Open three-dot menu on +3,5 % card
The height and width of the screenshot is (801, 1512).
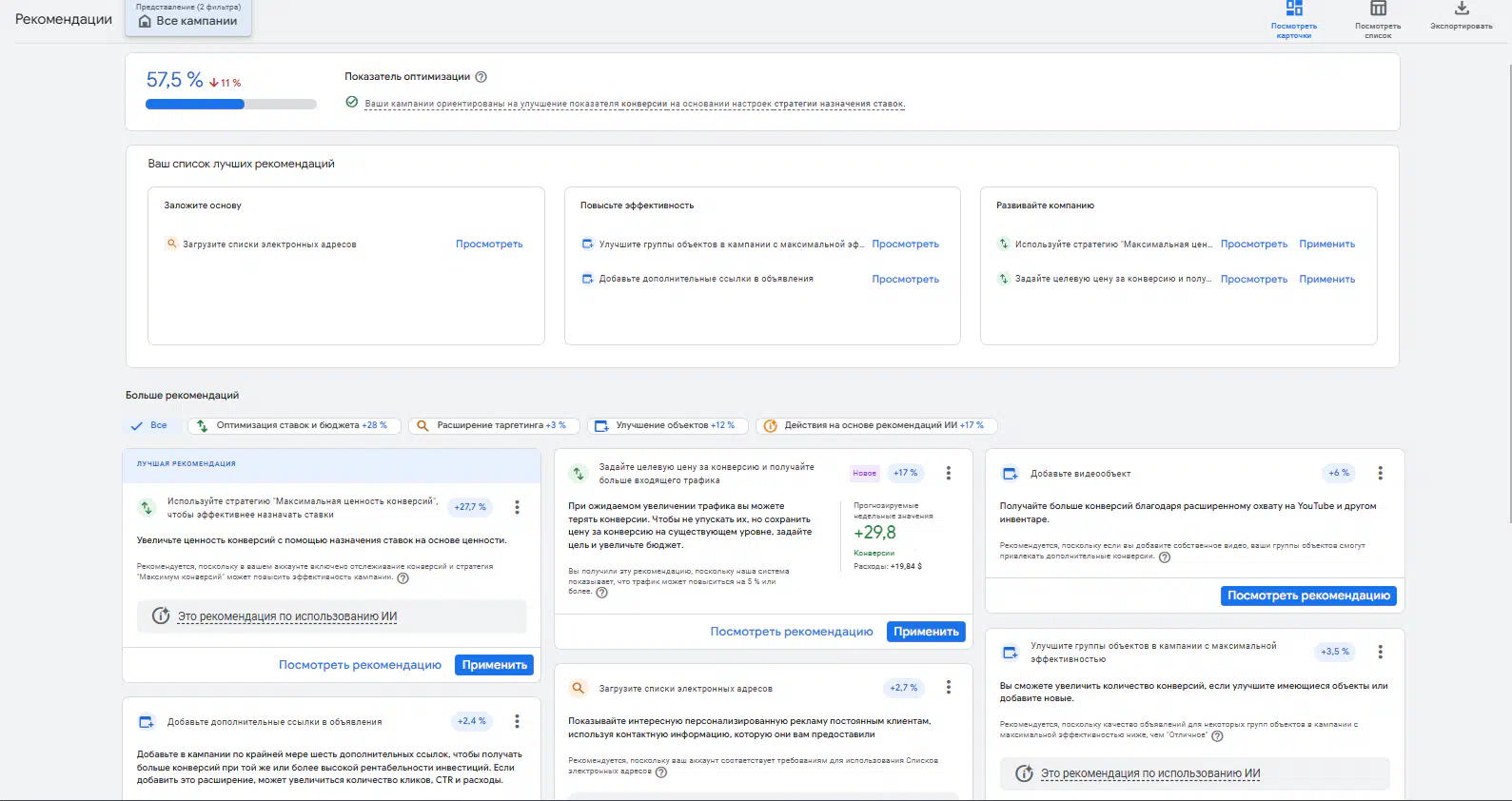[1380, 652]
